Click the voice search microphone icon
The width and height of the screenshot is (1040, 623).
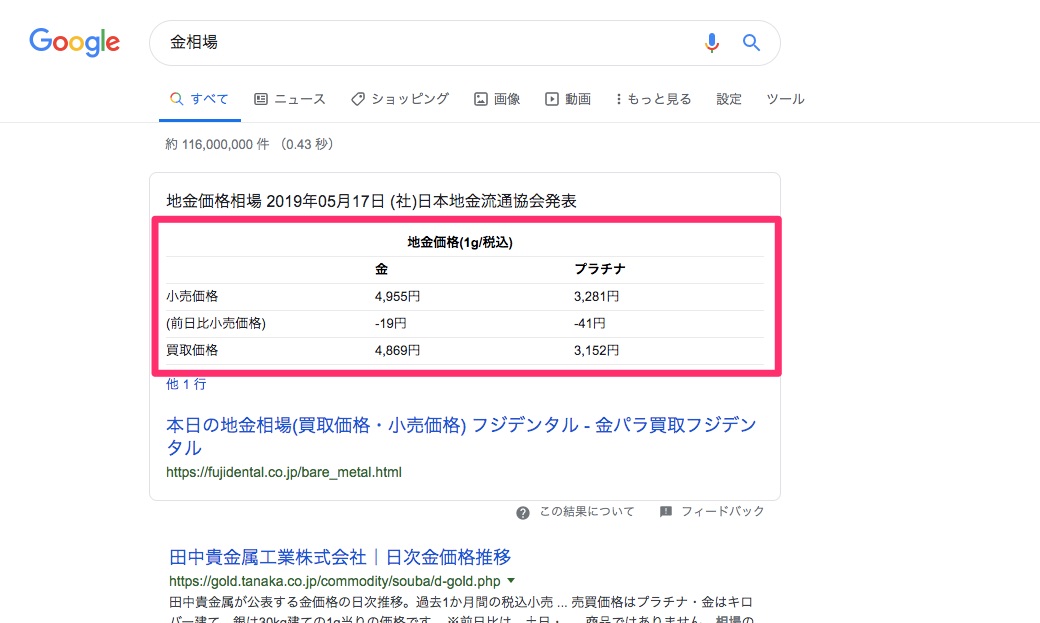coord(712,42)
